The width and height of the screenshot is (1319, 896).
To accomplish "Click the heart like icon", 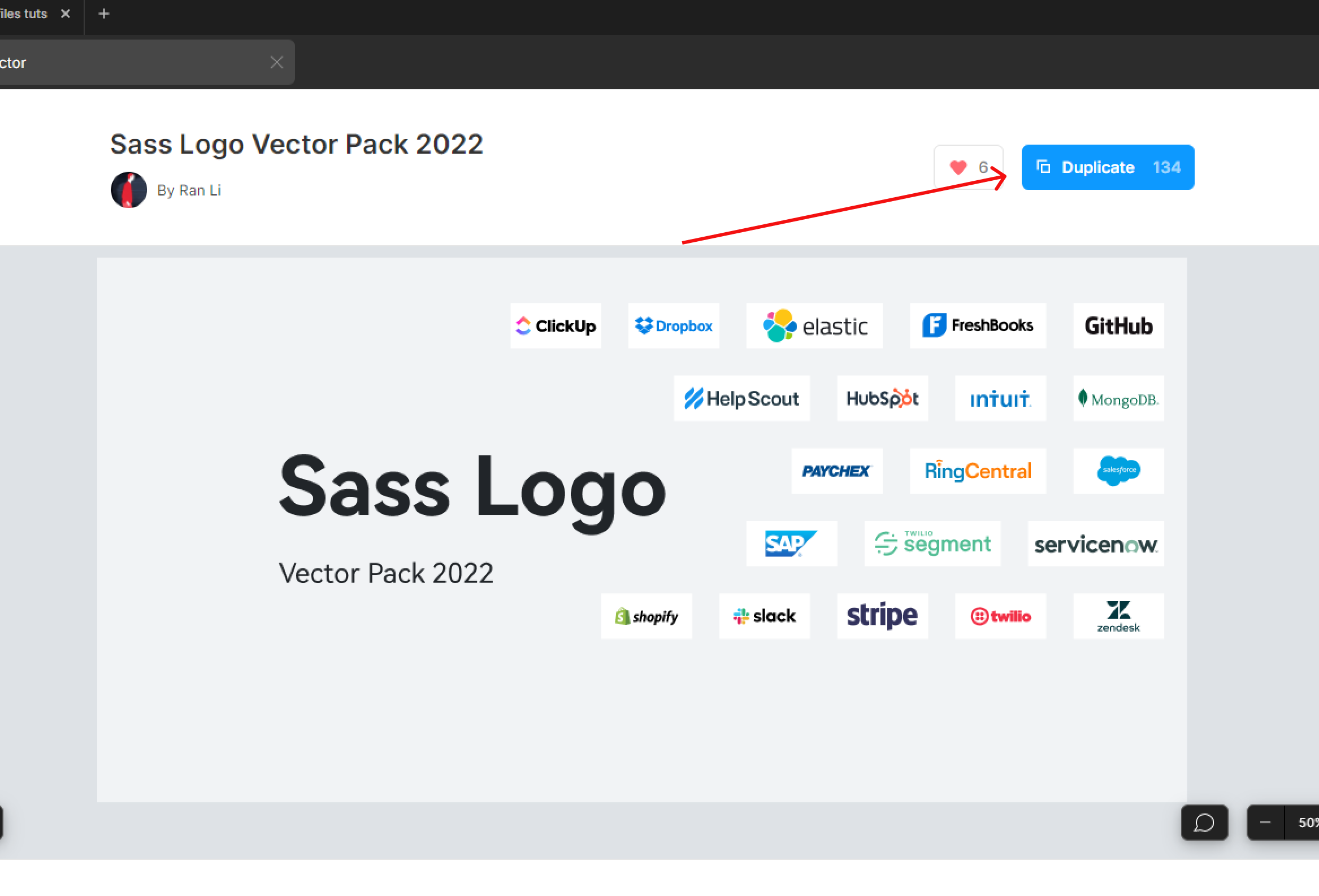I will [x=958, y=167].
